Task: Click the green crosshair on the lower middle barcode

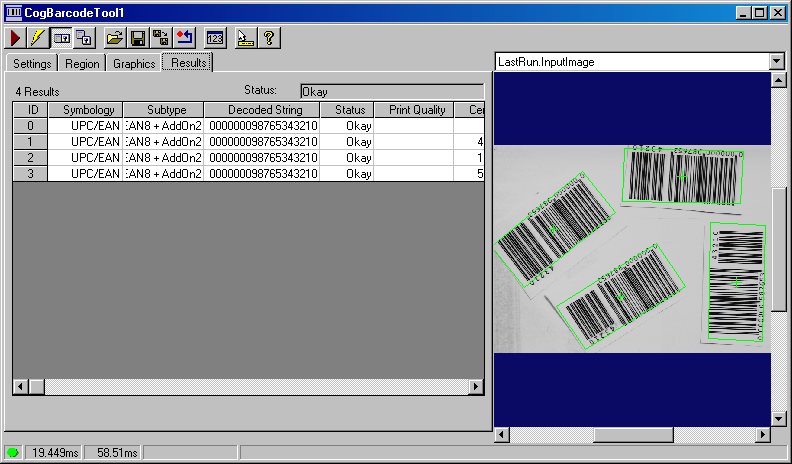Action: 621,297
